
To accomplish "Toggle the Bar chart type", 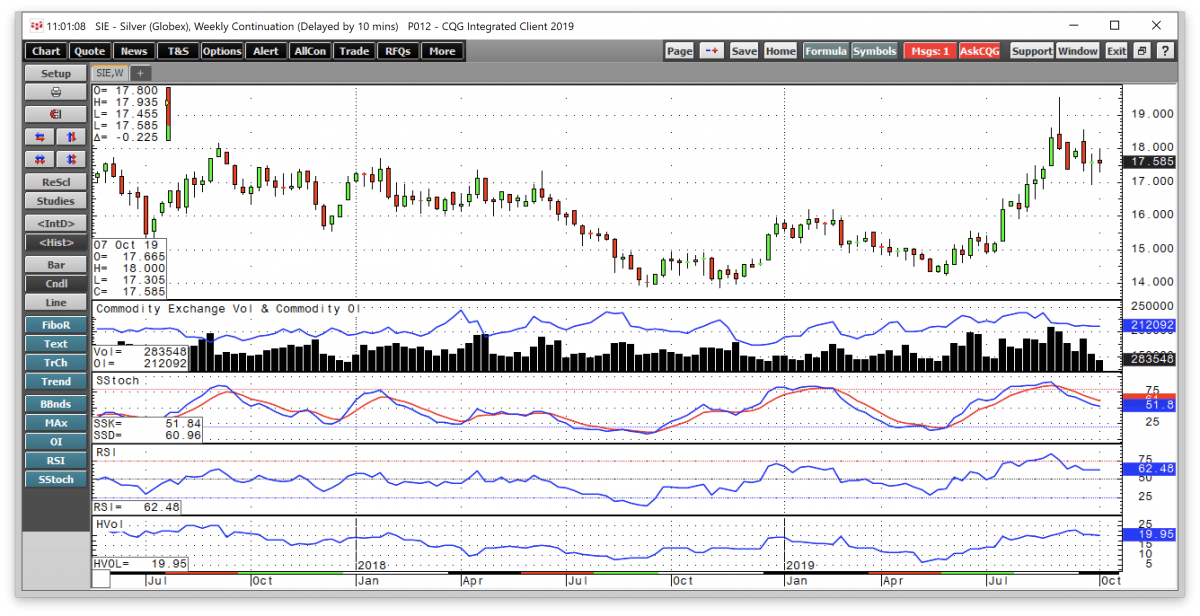I will [56, 263].
